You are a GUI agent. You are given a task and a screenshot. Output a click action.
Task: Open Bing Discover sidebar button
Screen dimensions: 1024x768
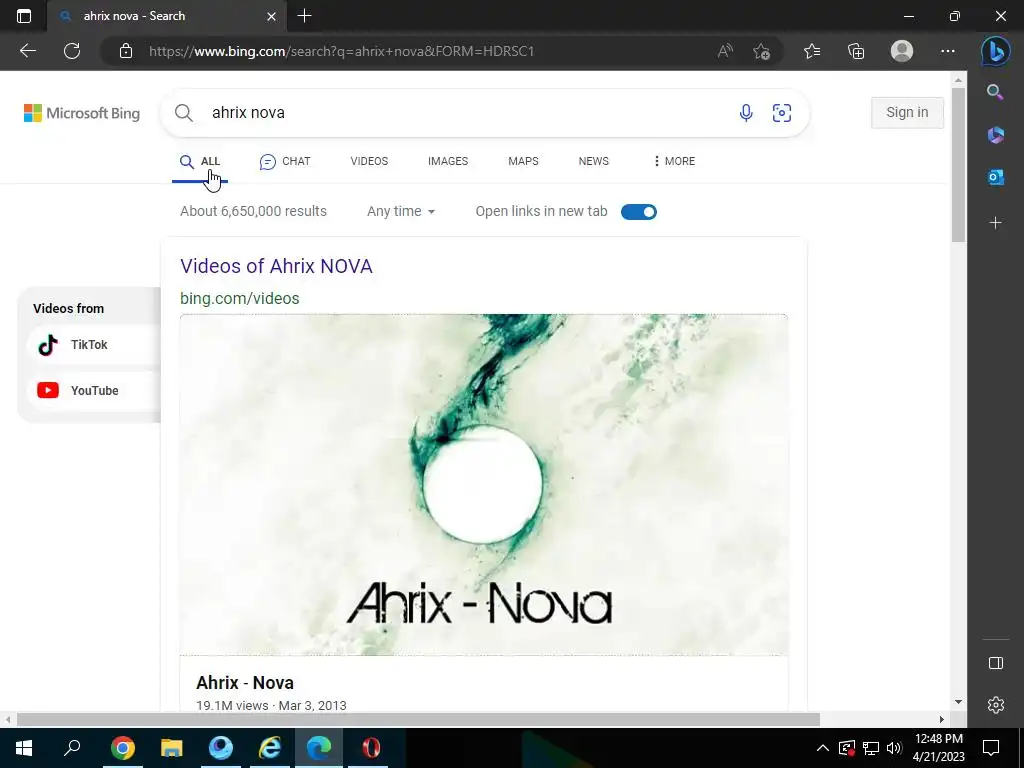(x=995, y=51)
